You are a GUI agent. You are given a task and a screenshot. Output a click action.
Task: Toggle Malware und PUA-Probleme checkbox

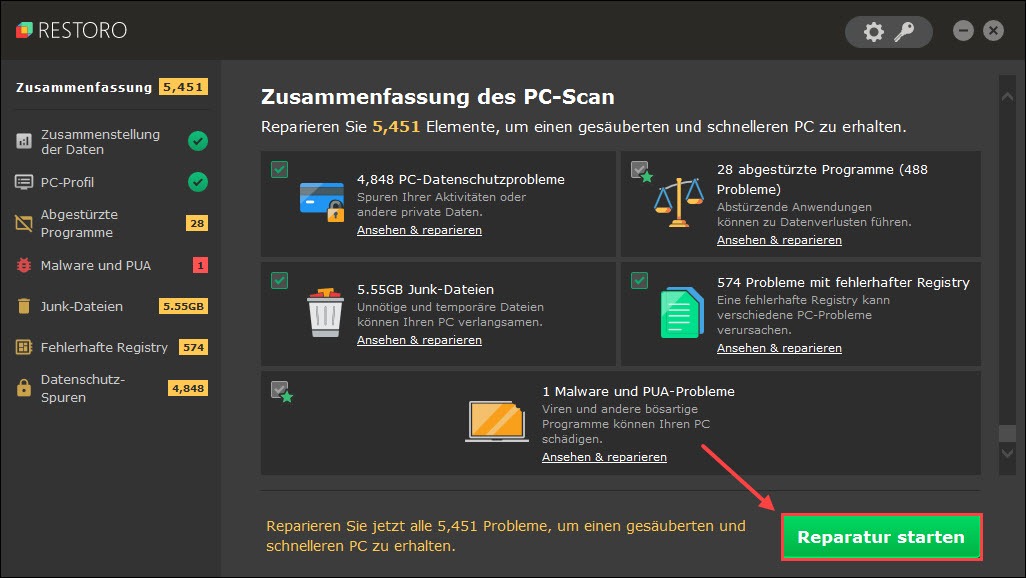(x=279, y=390)
